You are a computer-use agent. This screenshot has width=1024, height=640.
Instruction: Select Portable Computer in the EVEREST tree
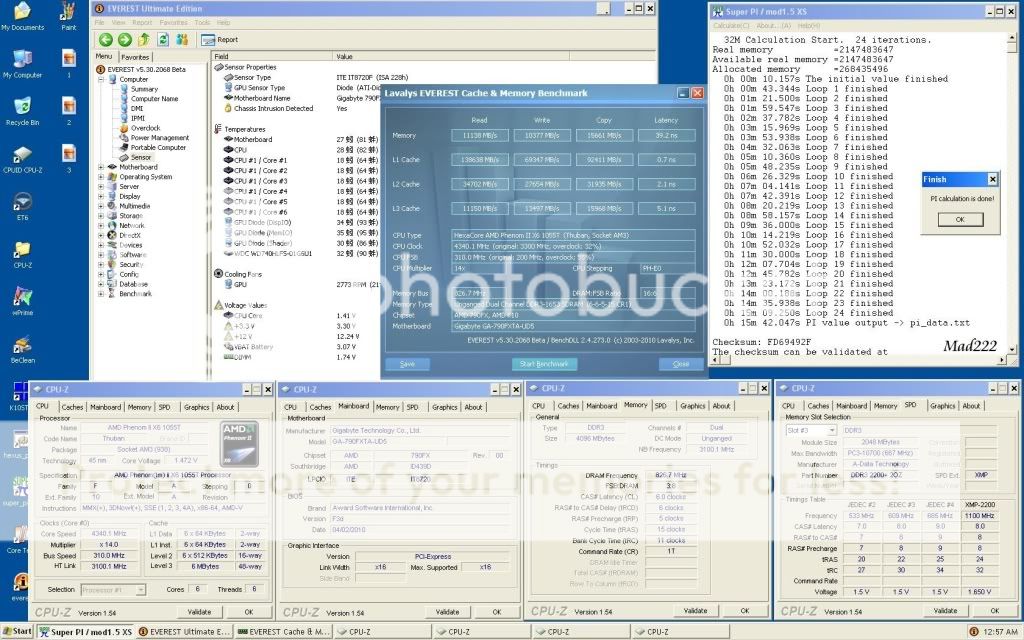pyautogui.click(x=158, y=148)
